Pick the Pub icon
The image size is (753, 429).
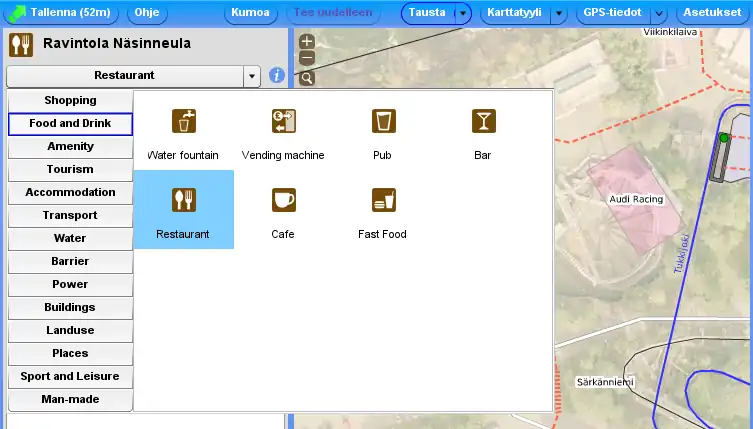383,121
